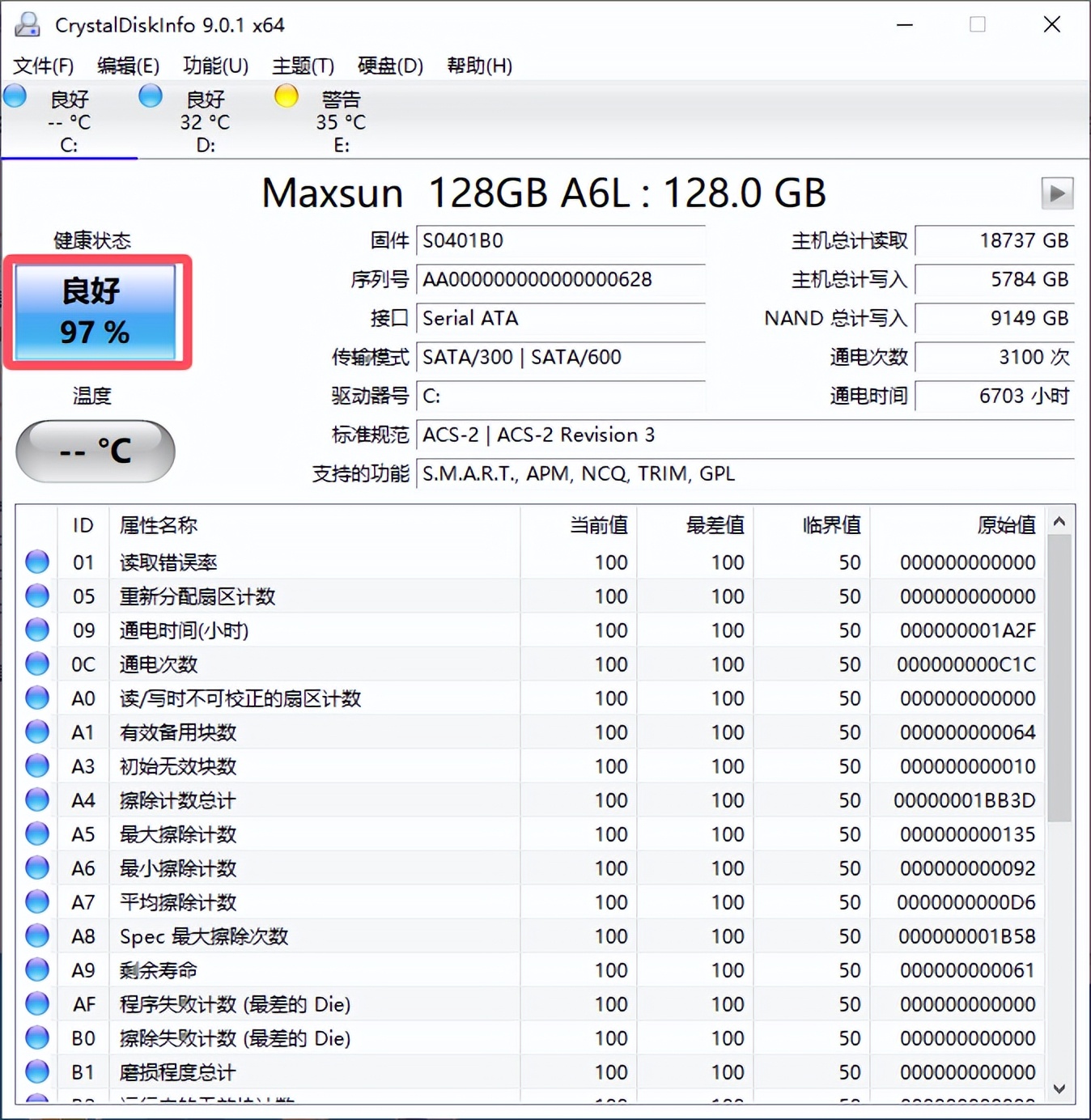Click the serial number field
Image resolution: width=1091 pixels, height=1120 pixels.
560,279
